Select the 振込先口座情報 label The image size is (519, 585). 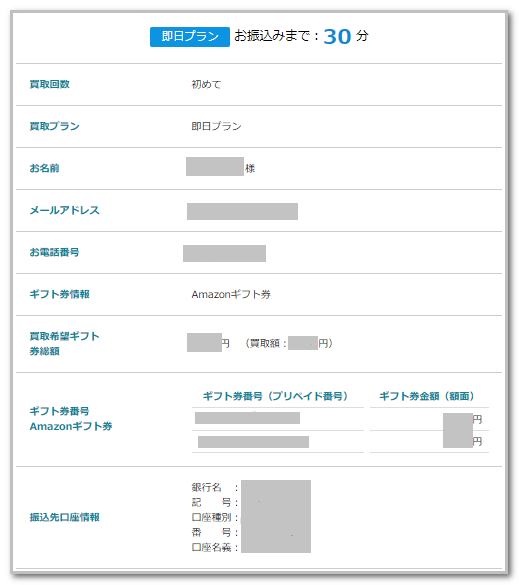(65, 517)
